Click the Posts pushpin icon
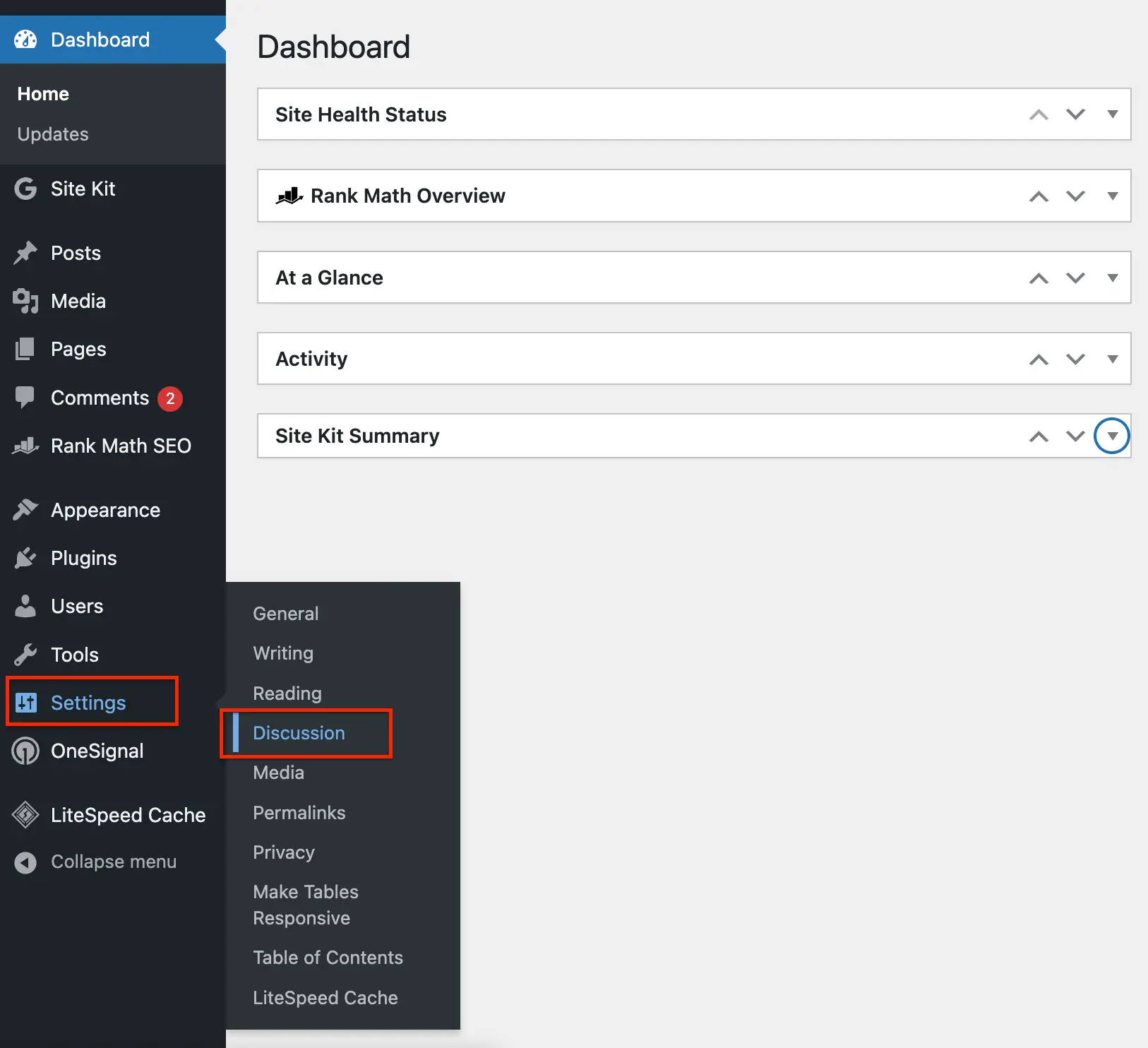 (x=25, y=253)
